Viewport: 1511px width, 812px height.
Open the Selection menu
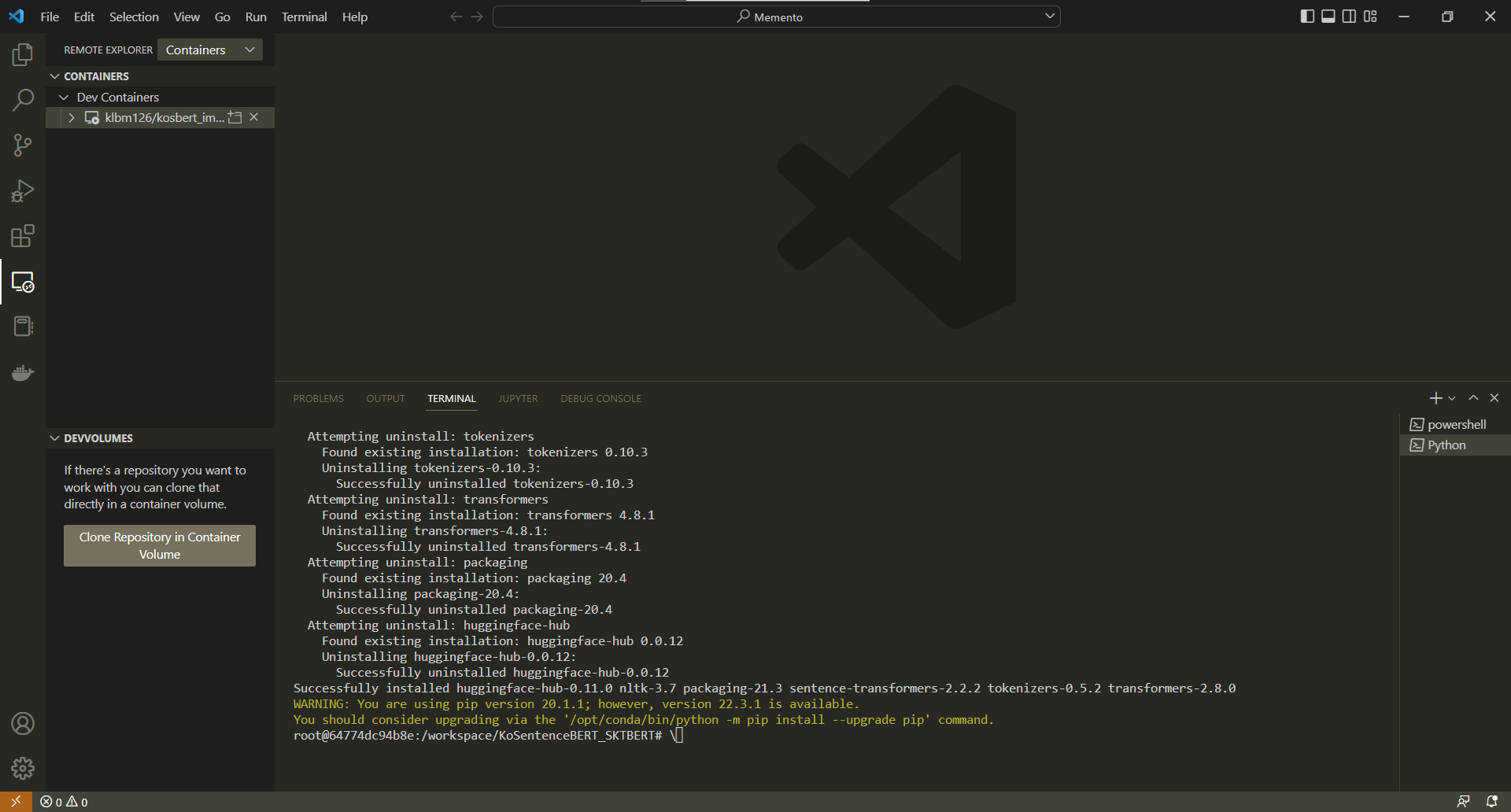tap(134, 17)
